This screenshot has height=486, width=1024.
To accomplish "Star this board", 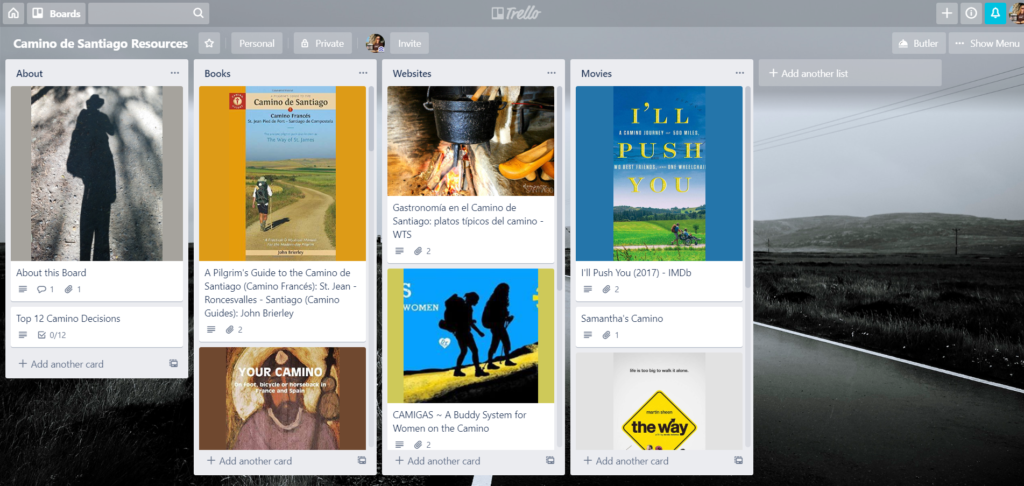I will point(209,44).
